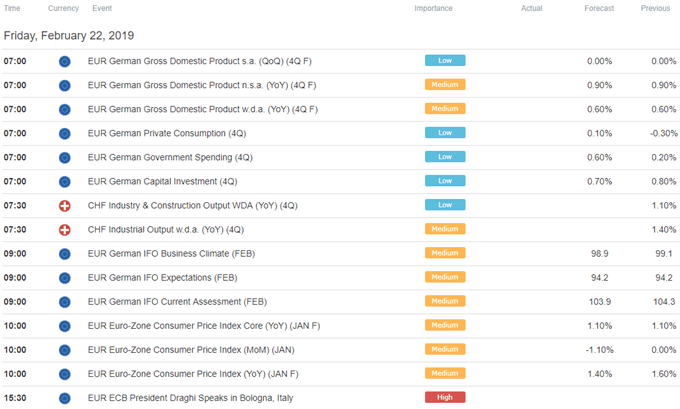Open EUR German IFO Business Climate (FEB) event
The image size is (680, 409).
(171, 254)
